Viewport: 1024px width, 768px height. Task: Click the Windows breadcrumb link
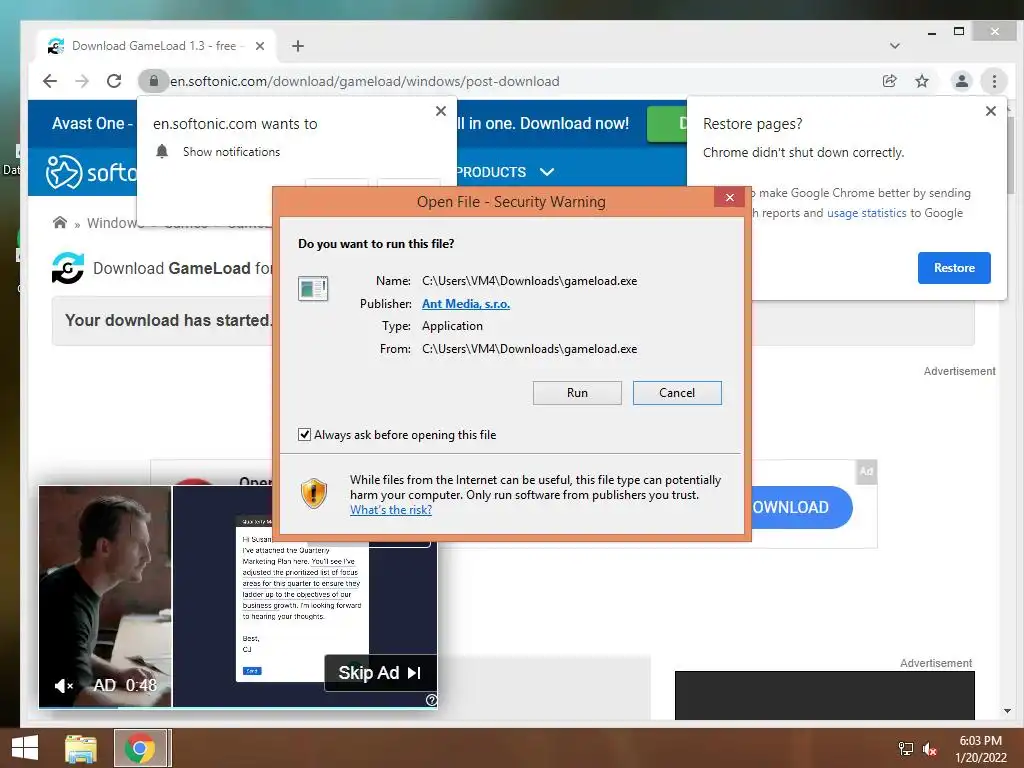pyautogui.click(x=114, y=223)
